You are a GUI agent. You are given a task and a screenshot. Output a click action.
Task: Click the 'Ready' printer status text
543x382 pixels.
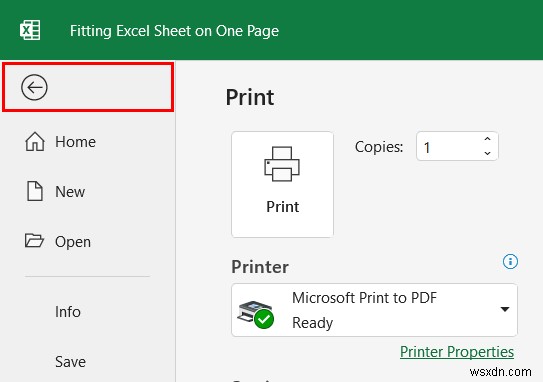pos(312,323)
